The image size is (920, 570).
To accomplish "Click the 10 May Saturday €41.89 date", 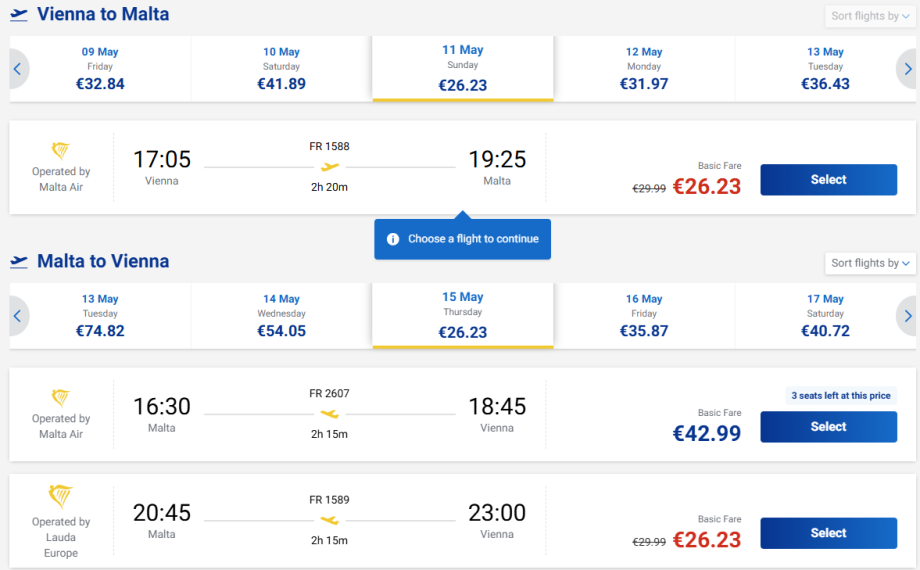I will coord(281,68).
